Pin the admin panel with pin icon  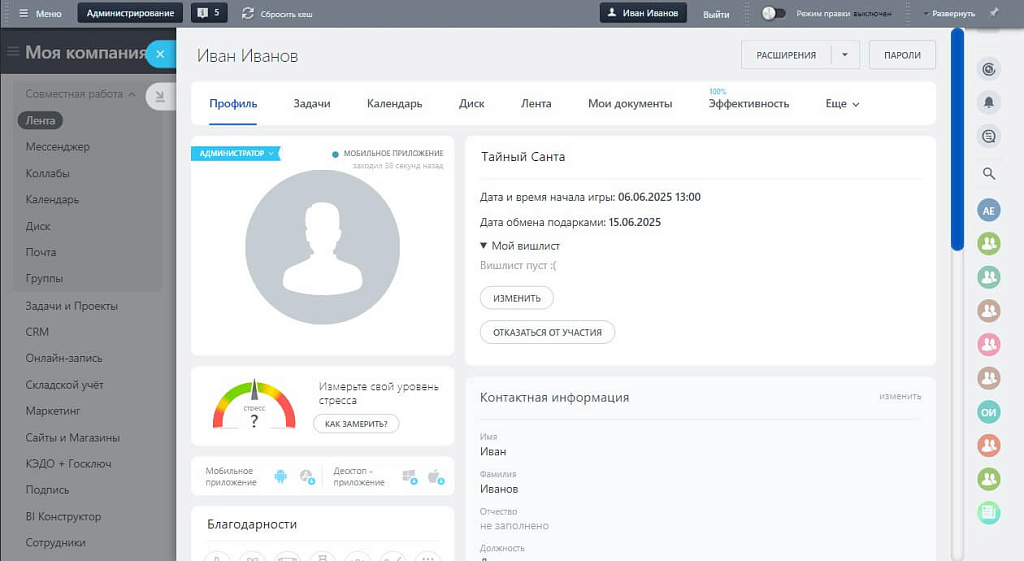point(993,13)
